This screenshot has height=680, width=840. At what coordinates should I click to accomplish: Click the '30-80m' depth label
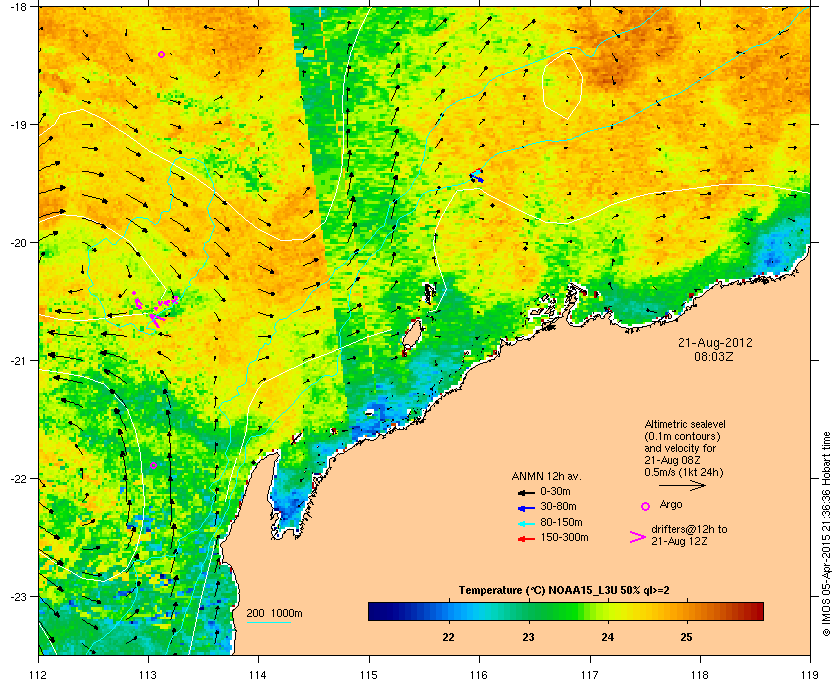point(558,506)
